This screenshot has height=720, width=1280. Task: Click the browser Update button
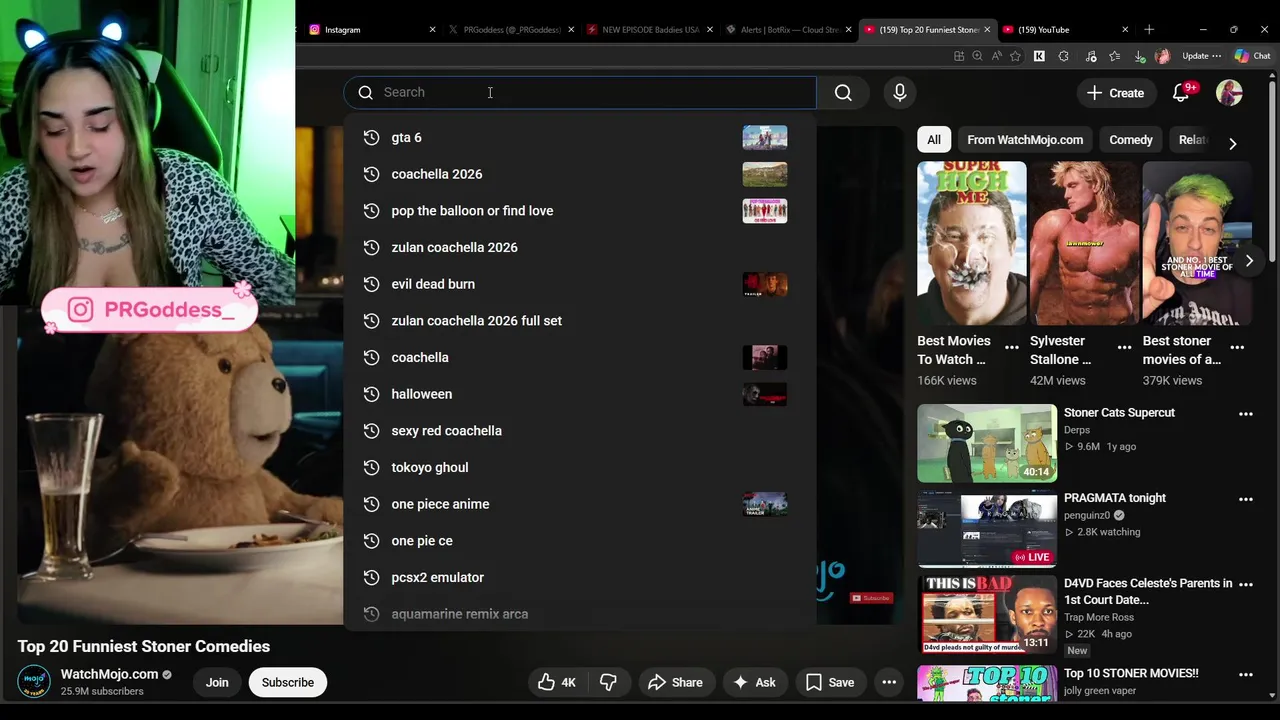(x=1201, y=56)
